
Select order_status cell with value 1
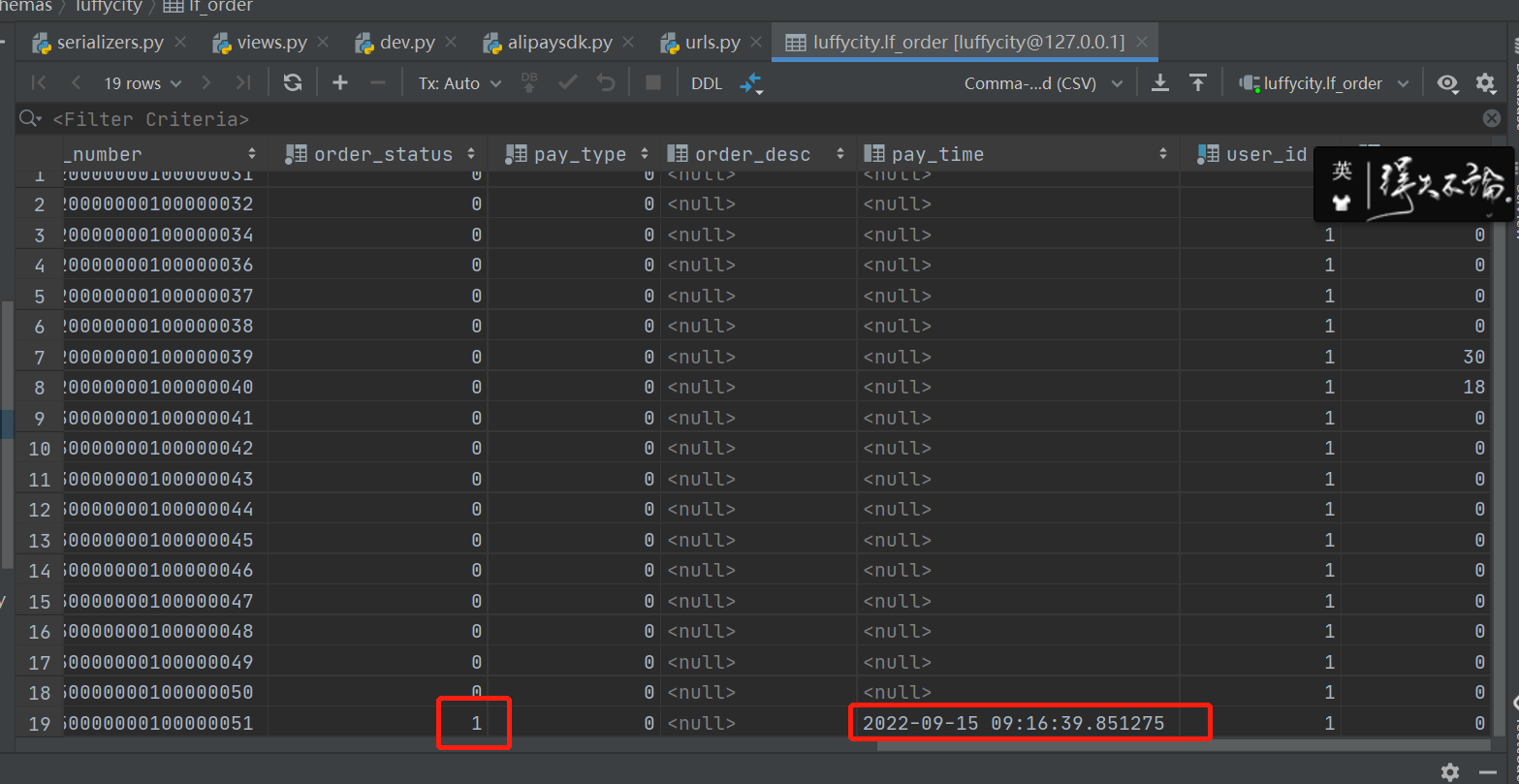click(377, 723)
